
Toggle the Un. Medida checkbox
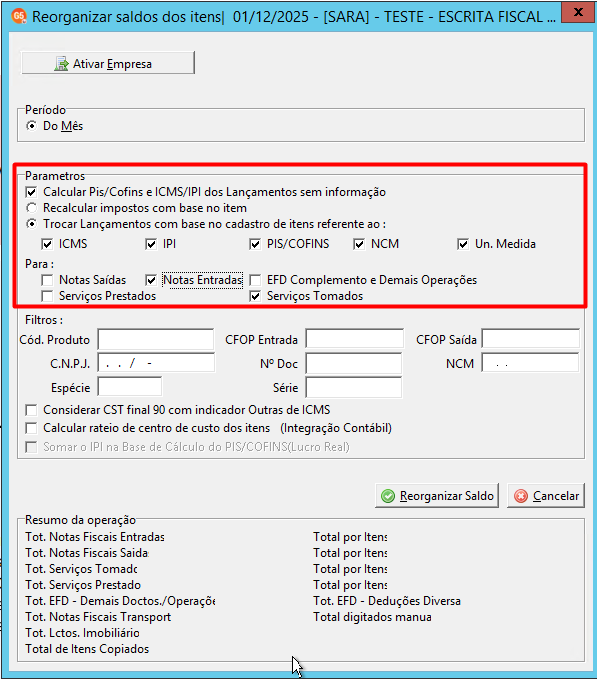pos(463,244)
